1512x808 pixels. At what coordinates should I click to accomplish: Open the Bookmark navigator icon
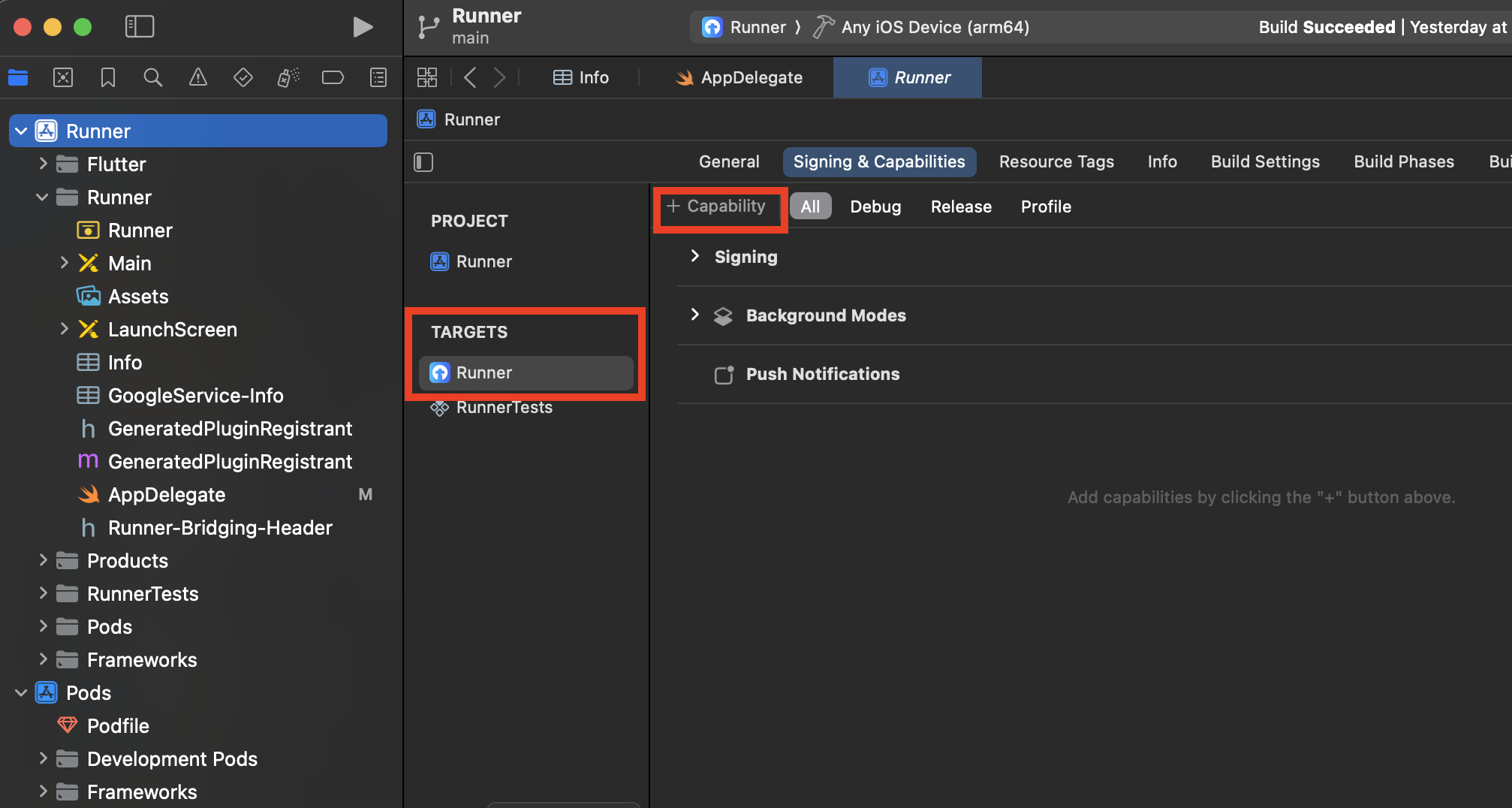(x=108, y=77)
